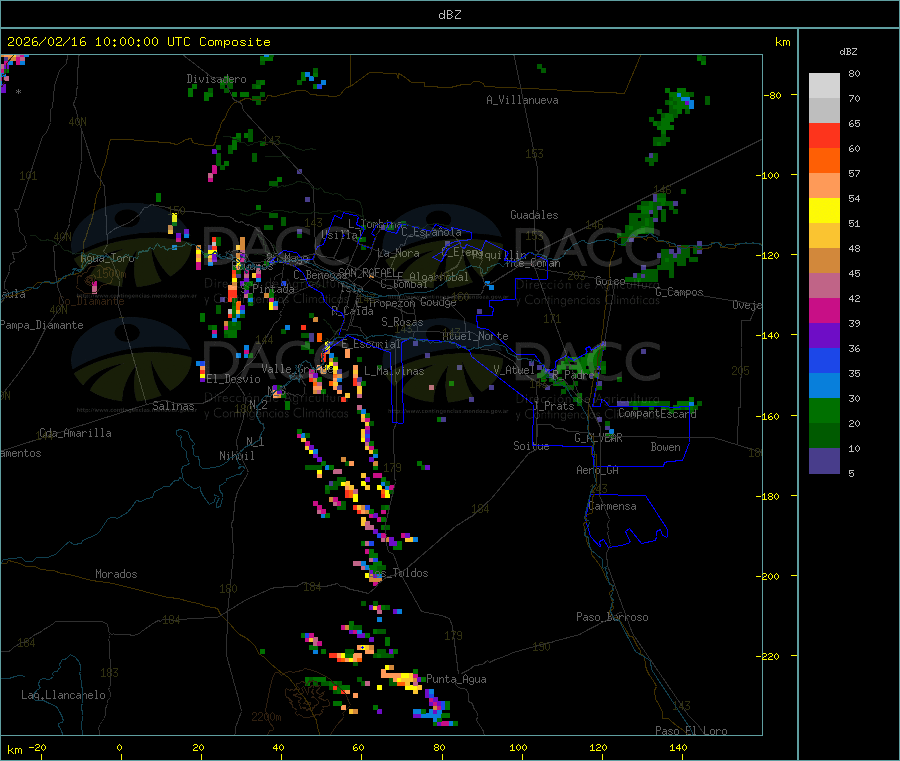This screenshot has width=900, height=761.
Task: Click the km unit label above the vertical axis
Action: tap(782, 42)
